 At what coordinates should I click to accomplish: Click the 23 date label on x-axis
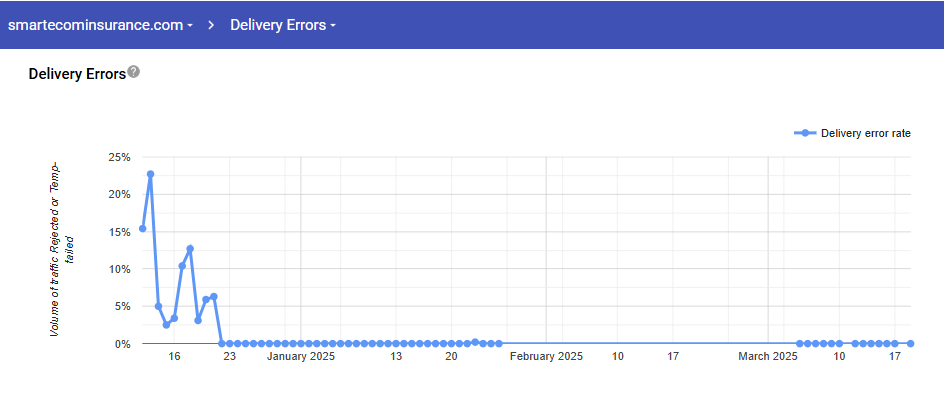(229, 357)
